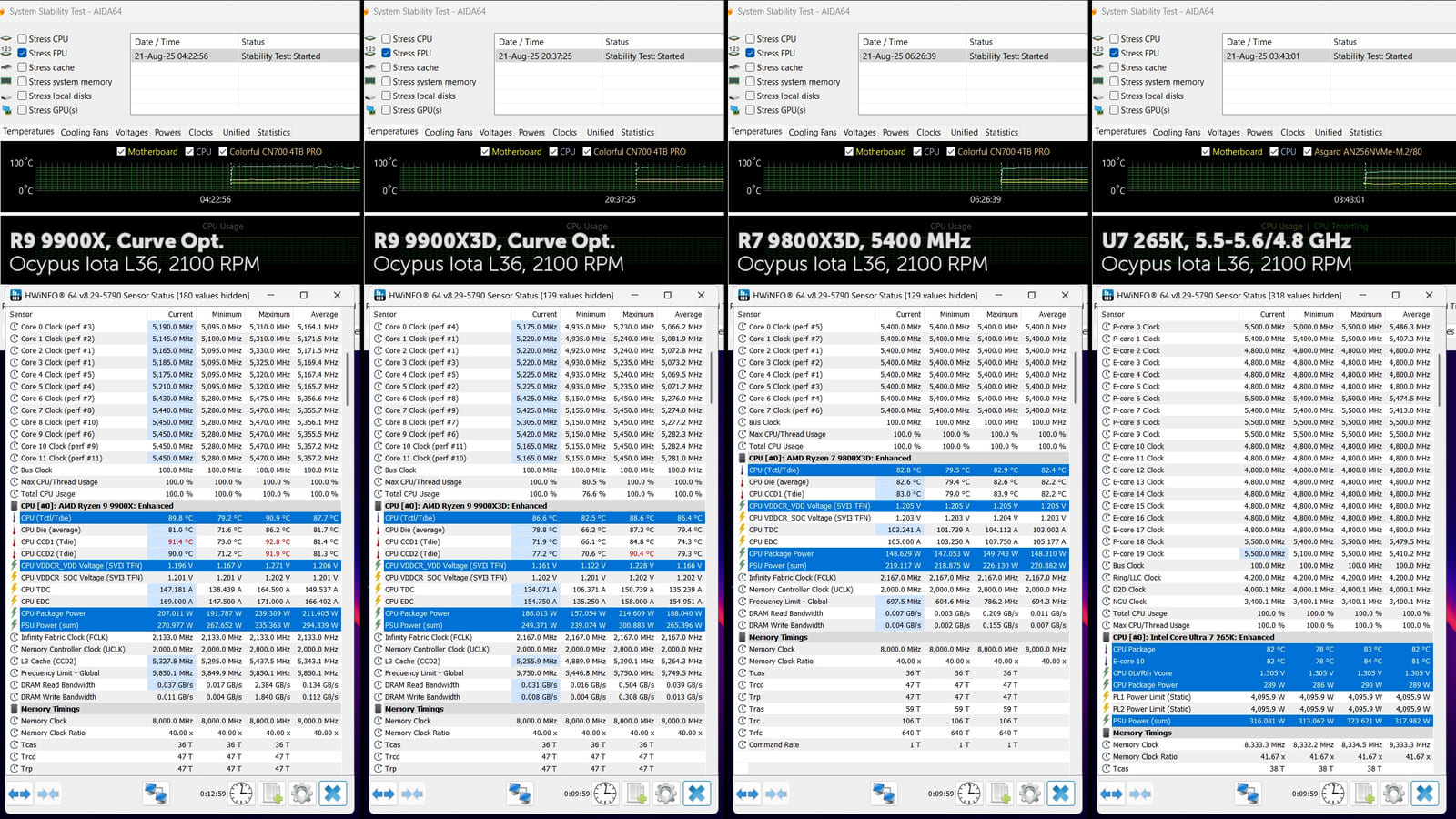
Task: Uncheck Stress FPU in first AIDA64 window (R9 9900X)
Action: (x=22, y=53)
